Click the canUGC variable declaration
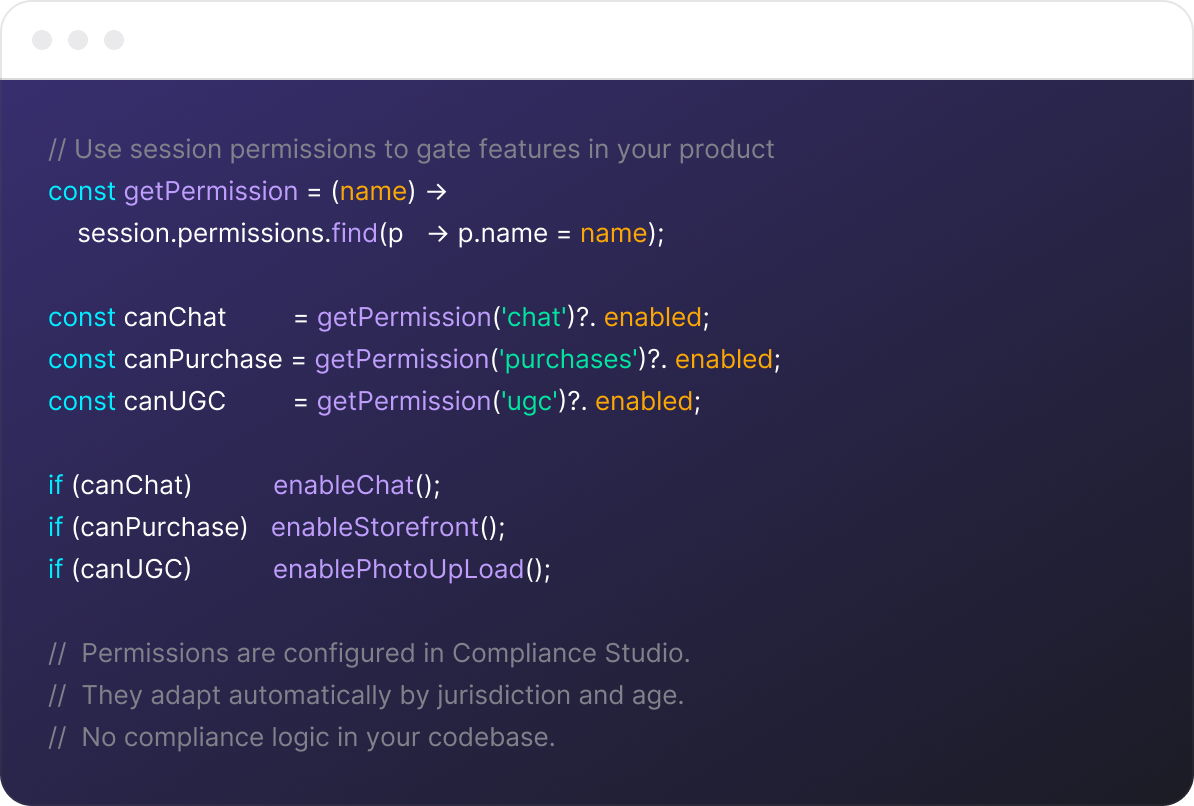 click(175, 401)
